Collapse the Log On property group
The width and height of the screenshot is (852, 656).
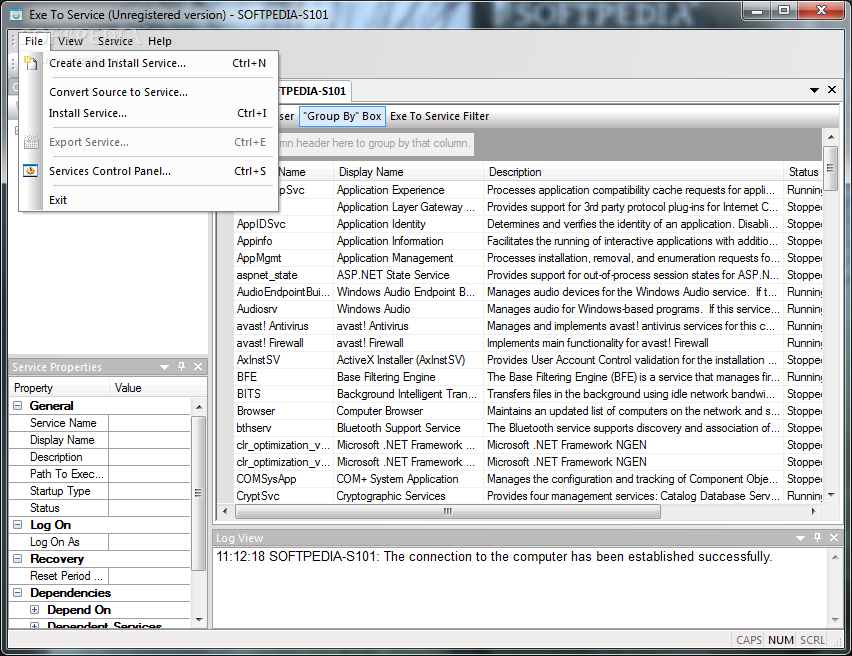(x=18, y=524)
